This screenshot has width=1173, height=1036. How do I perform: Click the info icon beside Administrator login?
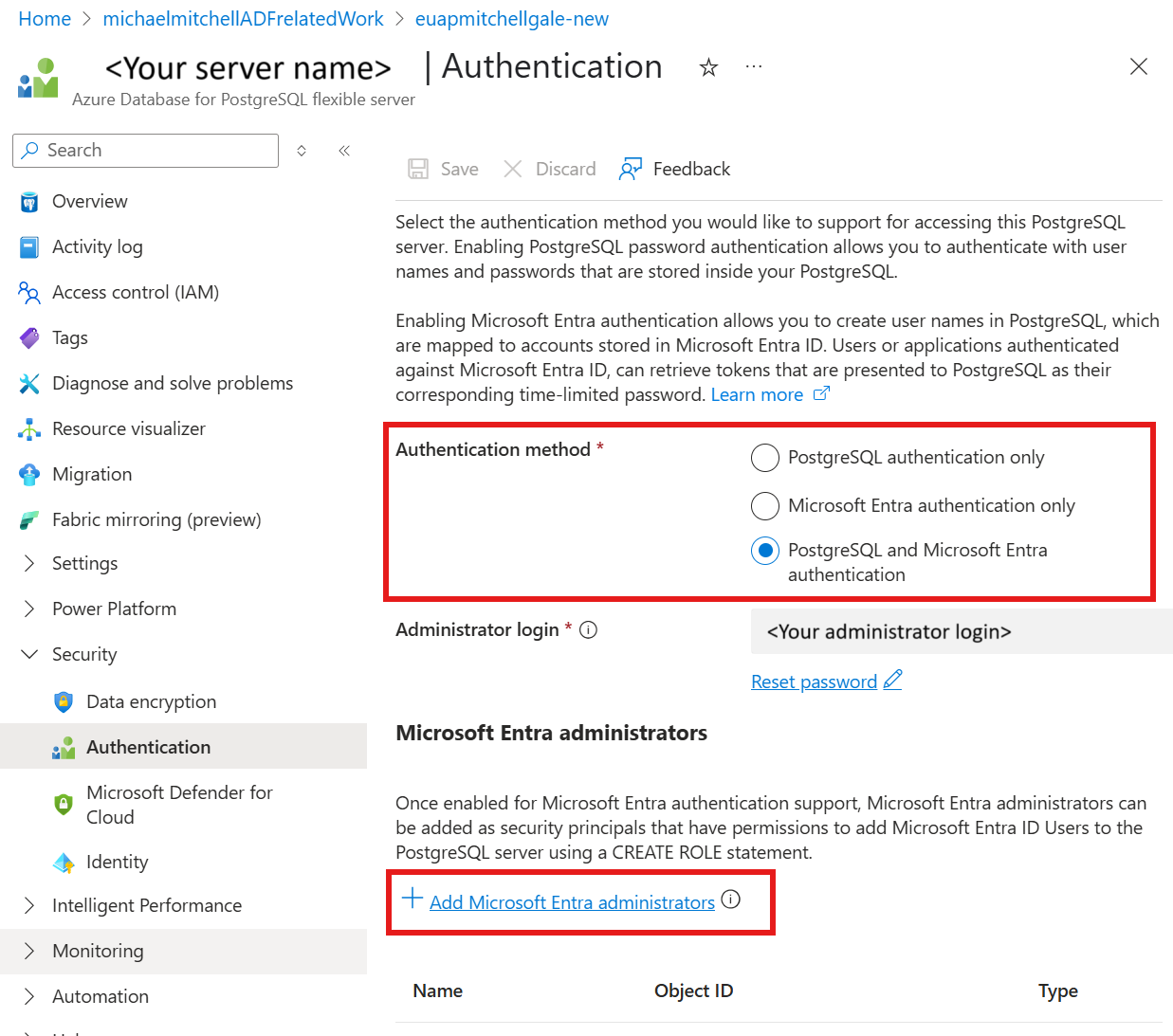tap(588, 629)
